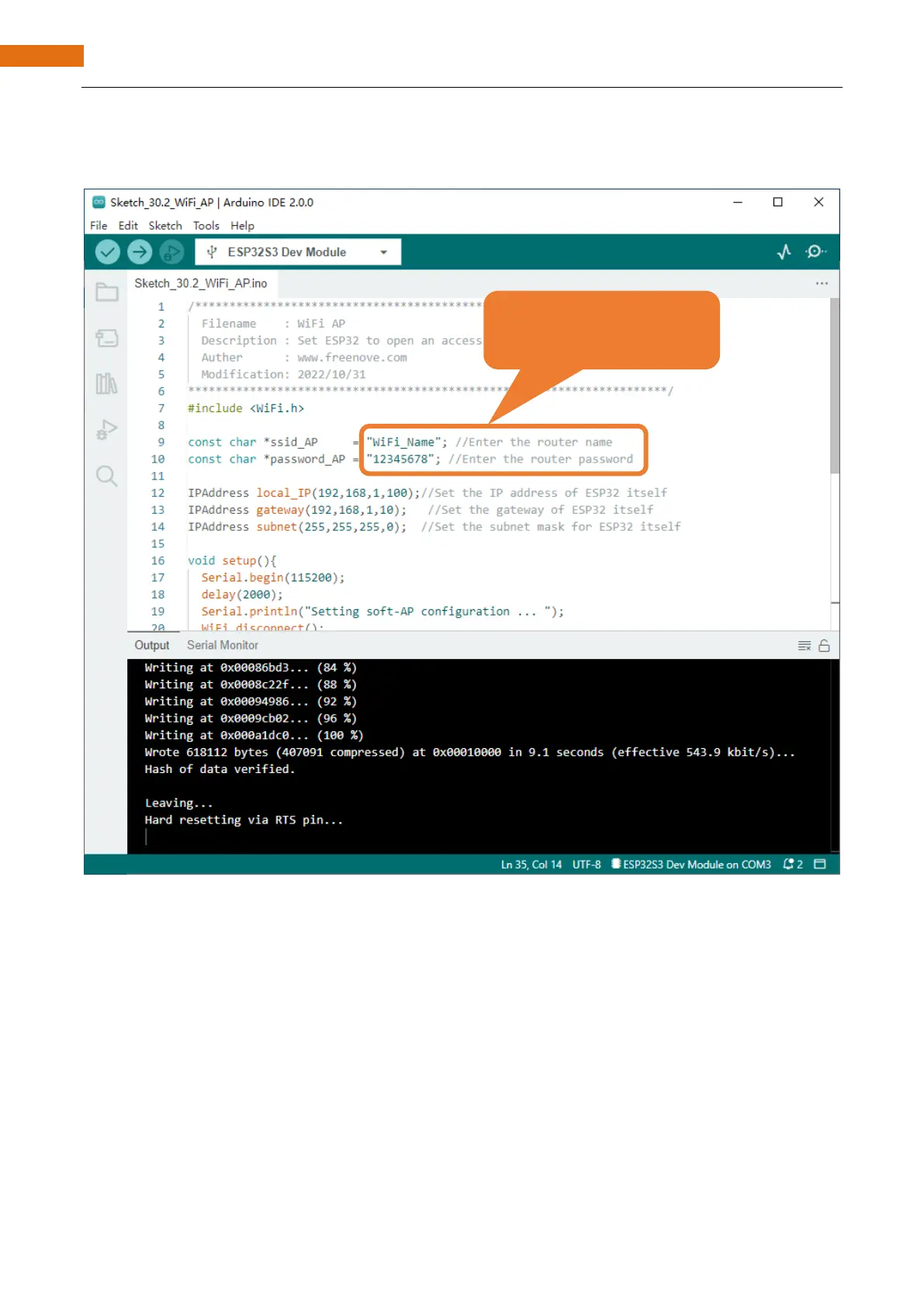This screenshot has height=1307, width=924.
Task: Click the Upload arrow button
Action: click(x=140, y=251)
